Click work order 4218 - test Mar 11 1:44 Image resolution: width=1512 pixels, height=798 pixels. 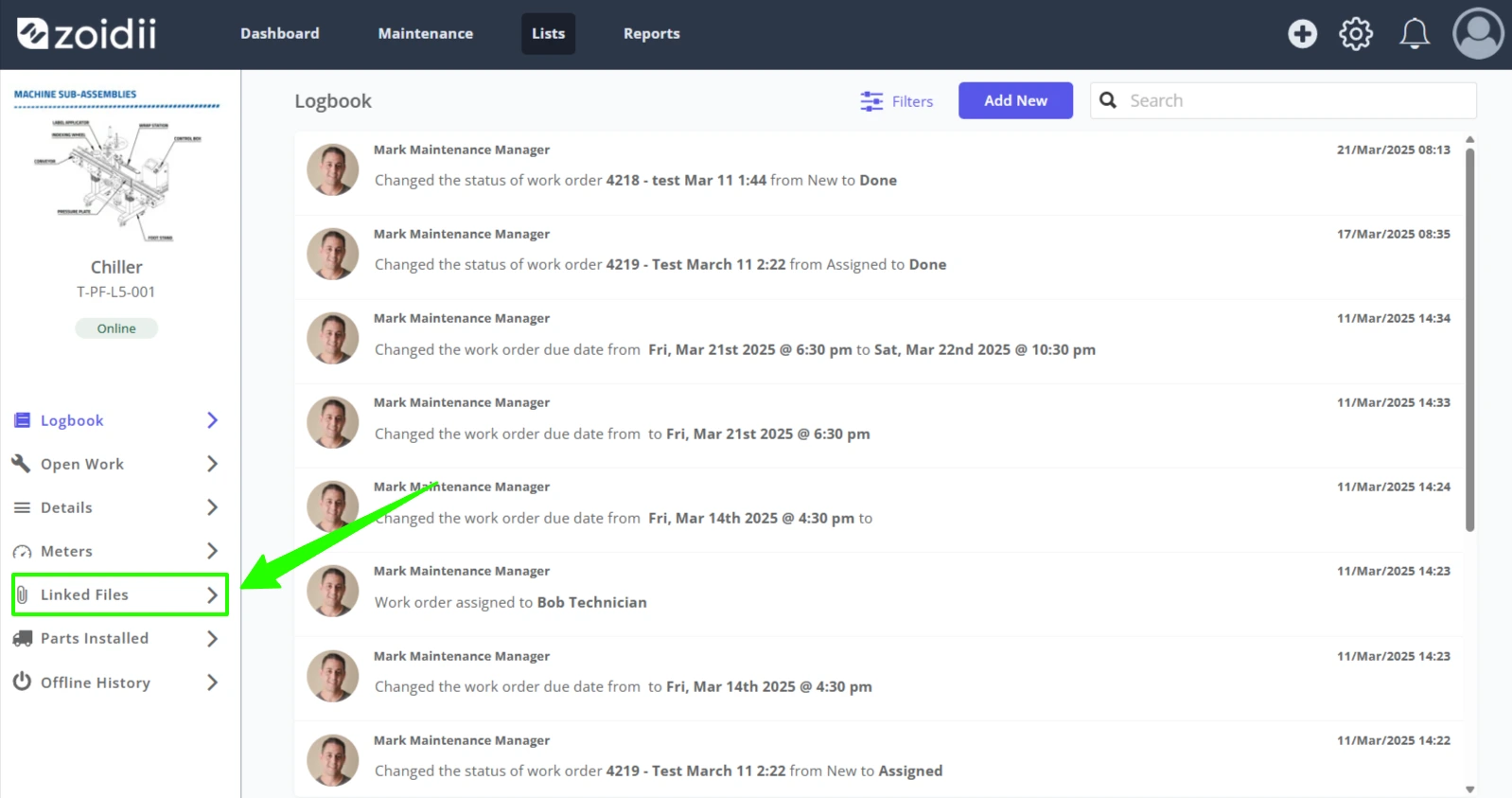tap(686, 180)
